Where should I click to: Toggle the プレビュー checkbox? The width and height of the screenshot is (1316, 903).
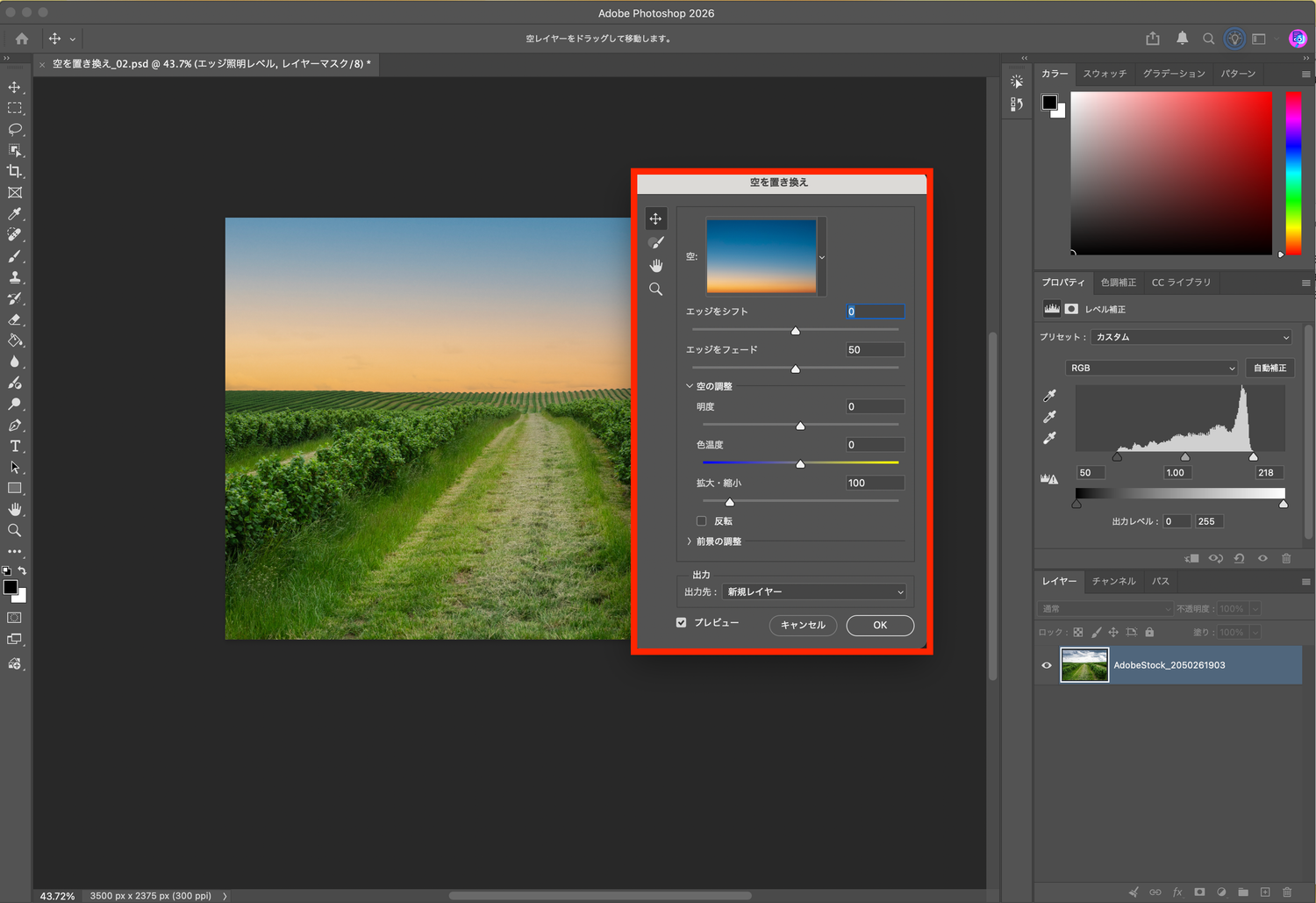click(682, 623)
